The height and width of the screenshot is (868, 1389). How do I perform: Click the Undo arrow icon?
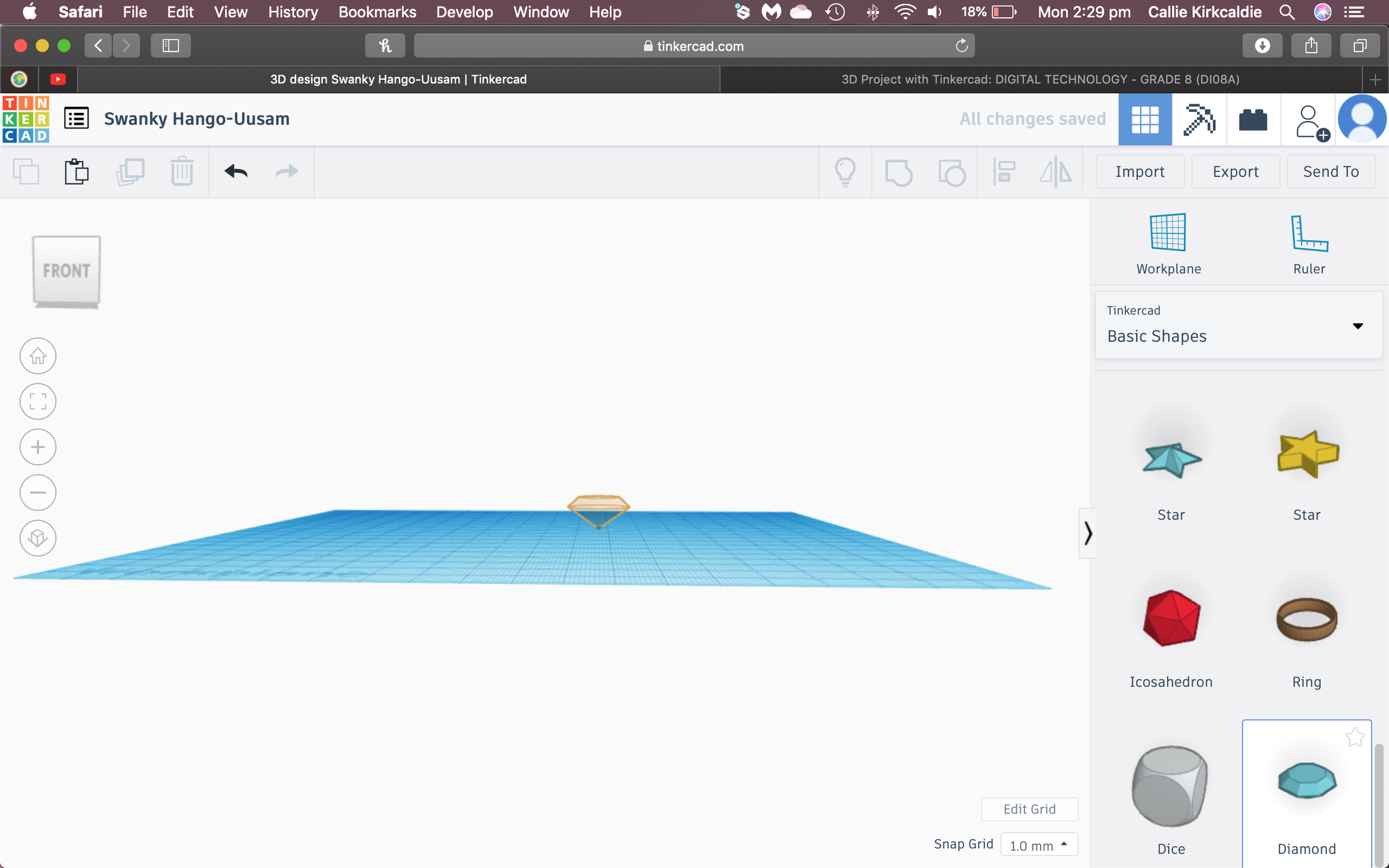point(236,171)
